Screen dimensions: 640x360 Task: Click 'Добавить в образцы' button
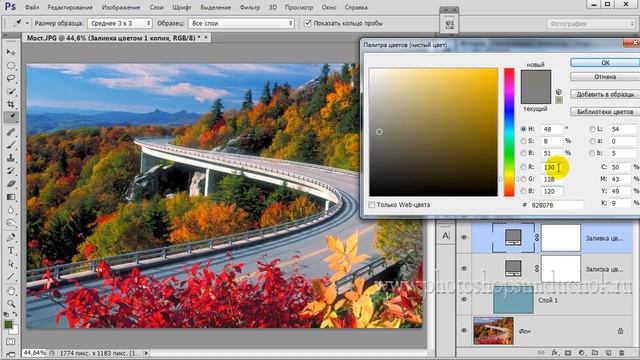pyautogui.click(x=605, y=94)
